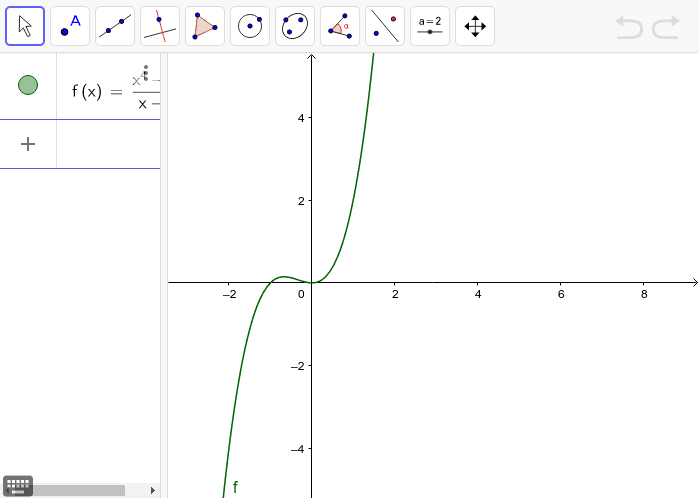Select the Point tool
This screenshot has width=700, height=500.
(x=70, y=26)
